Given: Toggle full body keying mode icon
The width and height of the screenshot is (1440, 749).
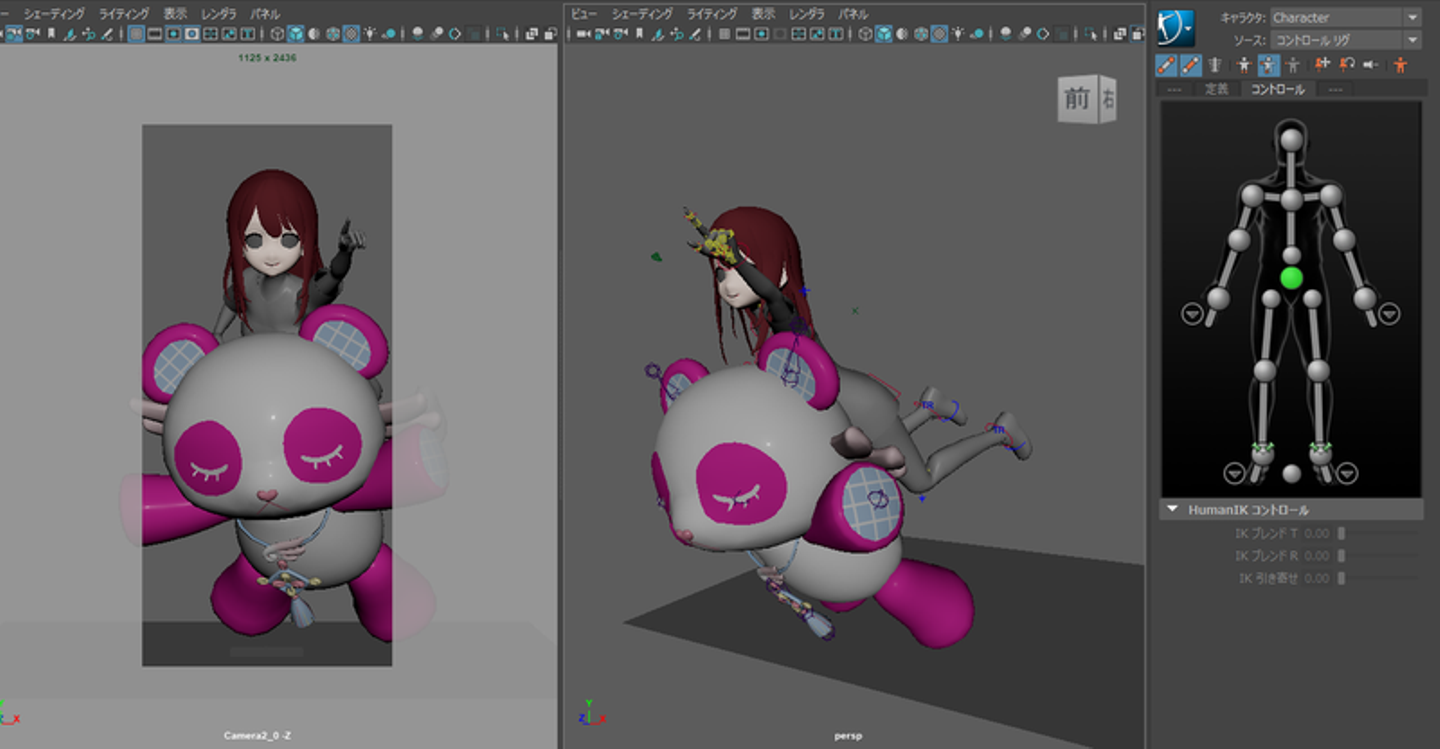Looking at the screenshot, I should click(x=1243, y=65).
